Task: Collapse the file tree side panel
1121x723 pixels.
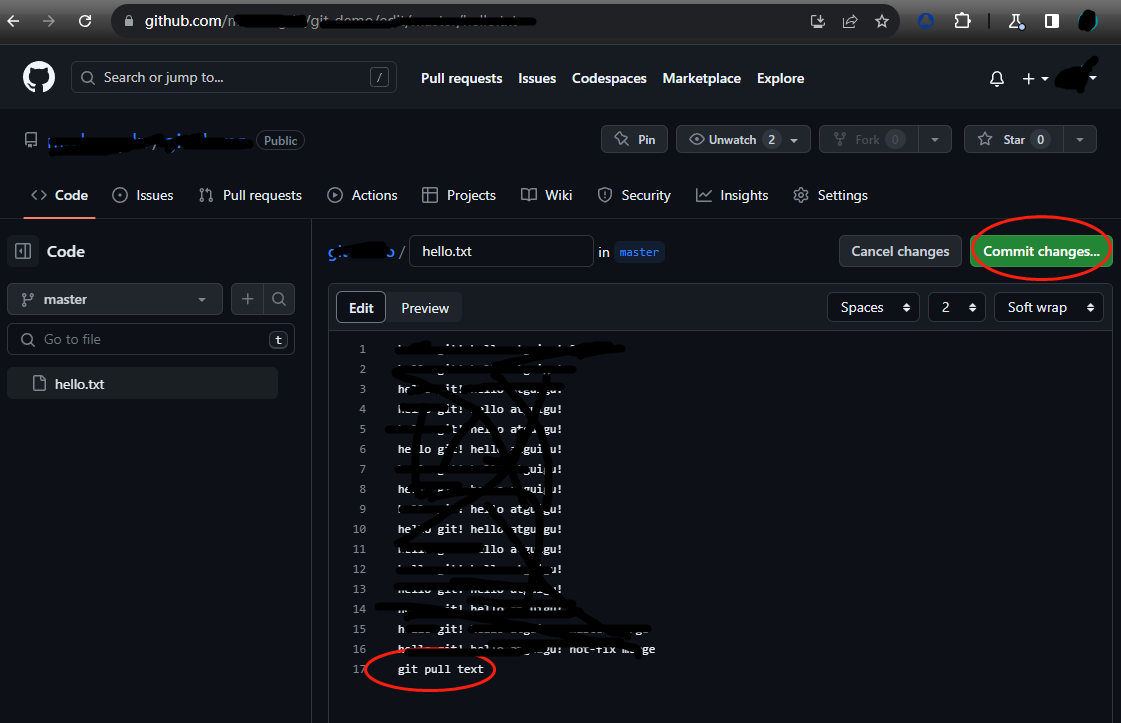Action: (23, 251)
